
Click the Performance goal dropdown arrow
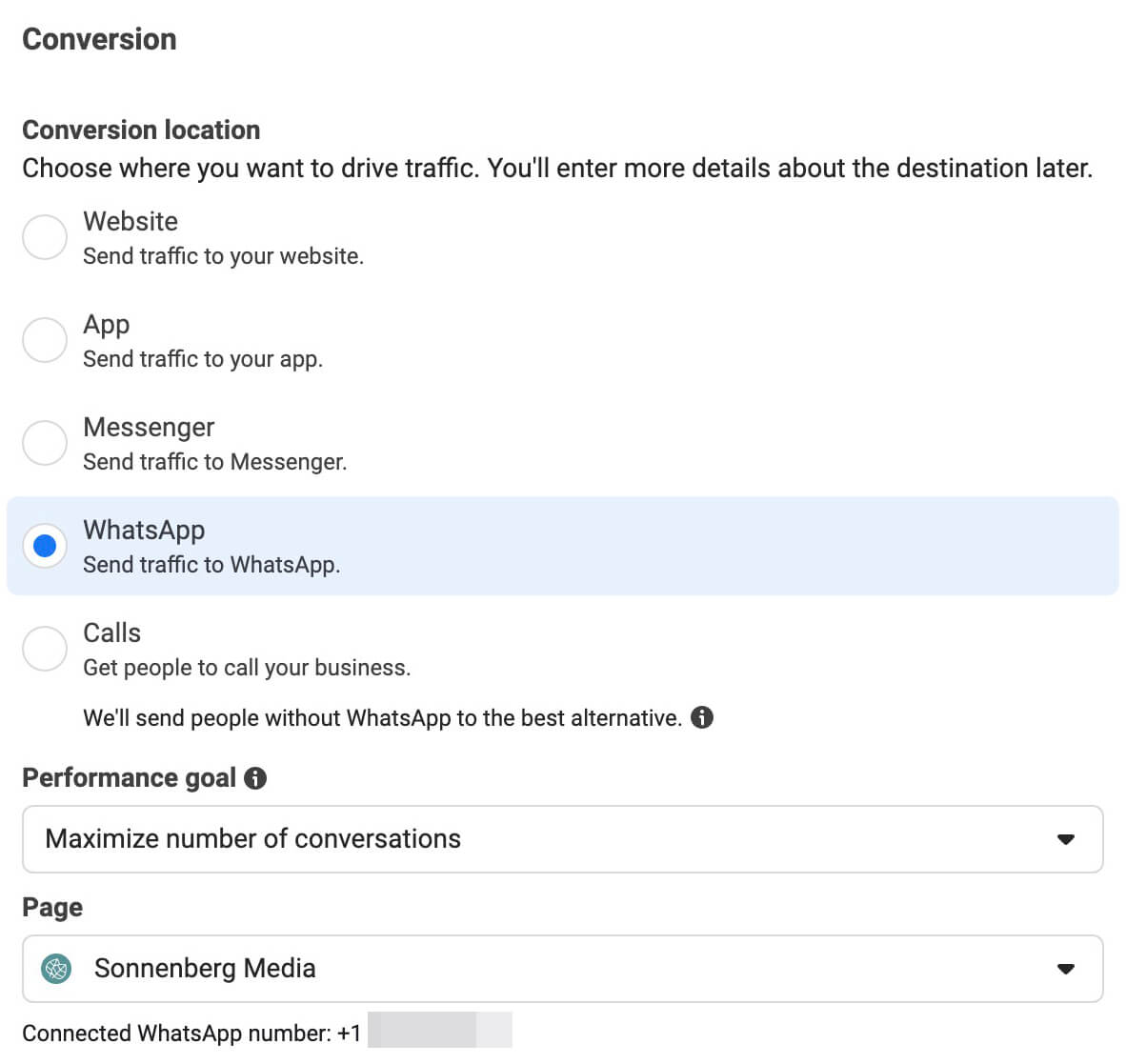coord(1066,839)
